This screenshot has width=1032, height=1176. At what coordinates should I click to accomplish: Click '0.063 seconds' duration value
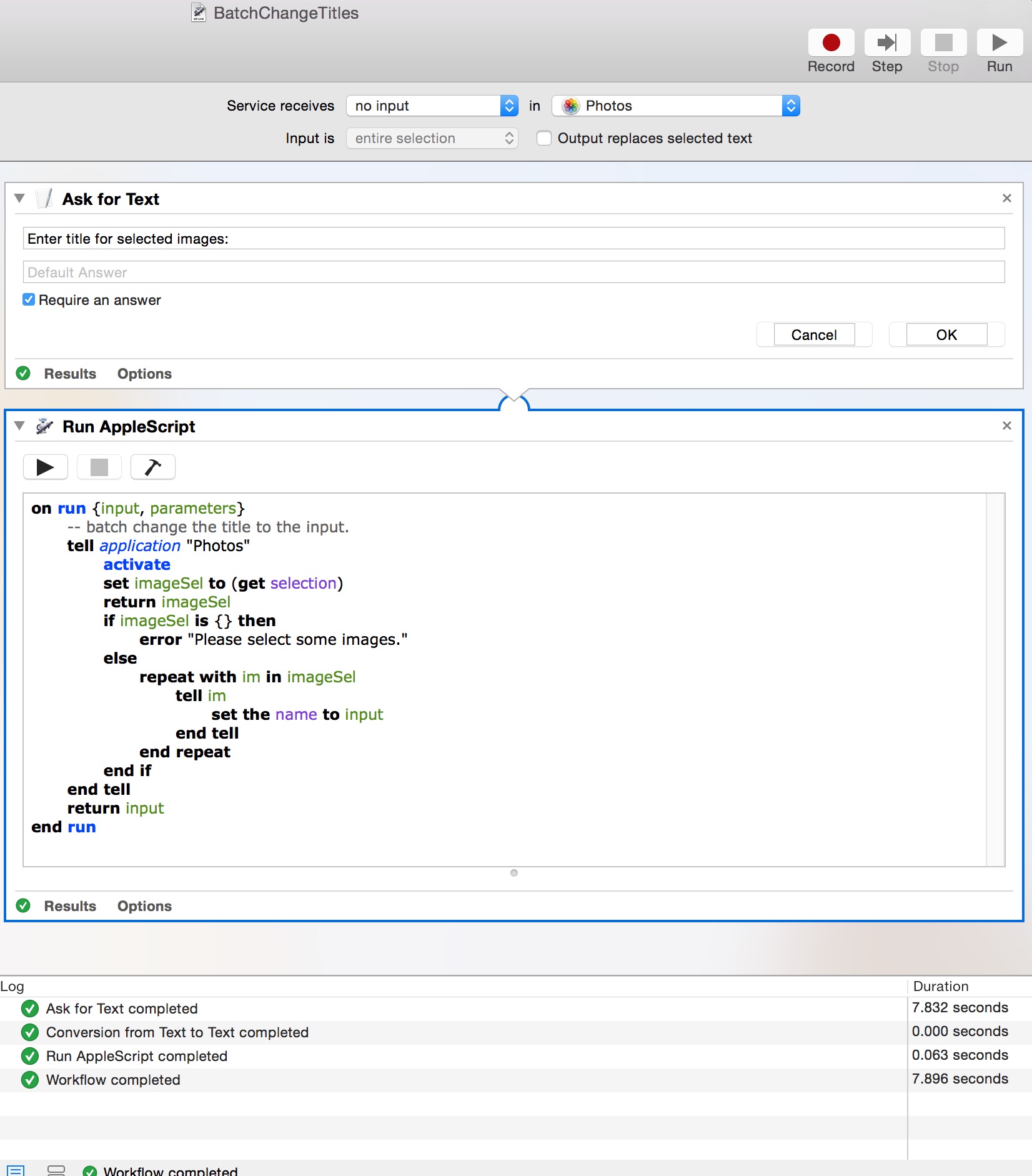[x=960, y=1055]
